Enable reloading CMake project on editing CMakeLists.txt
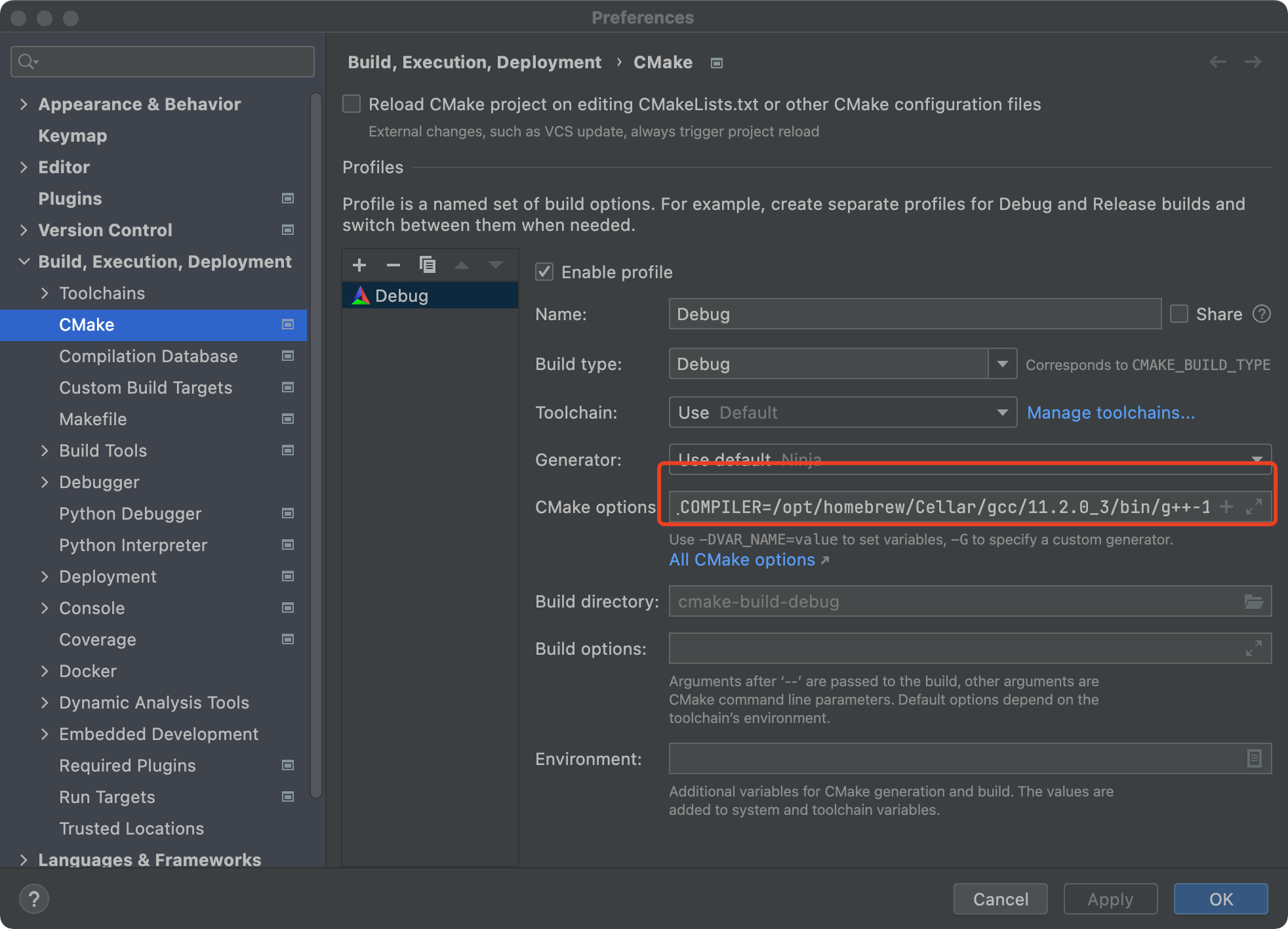 352,103
